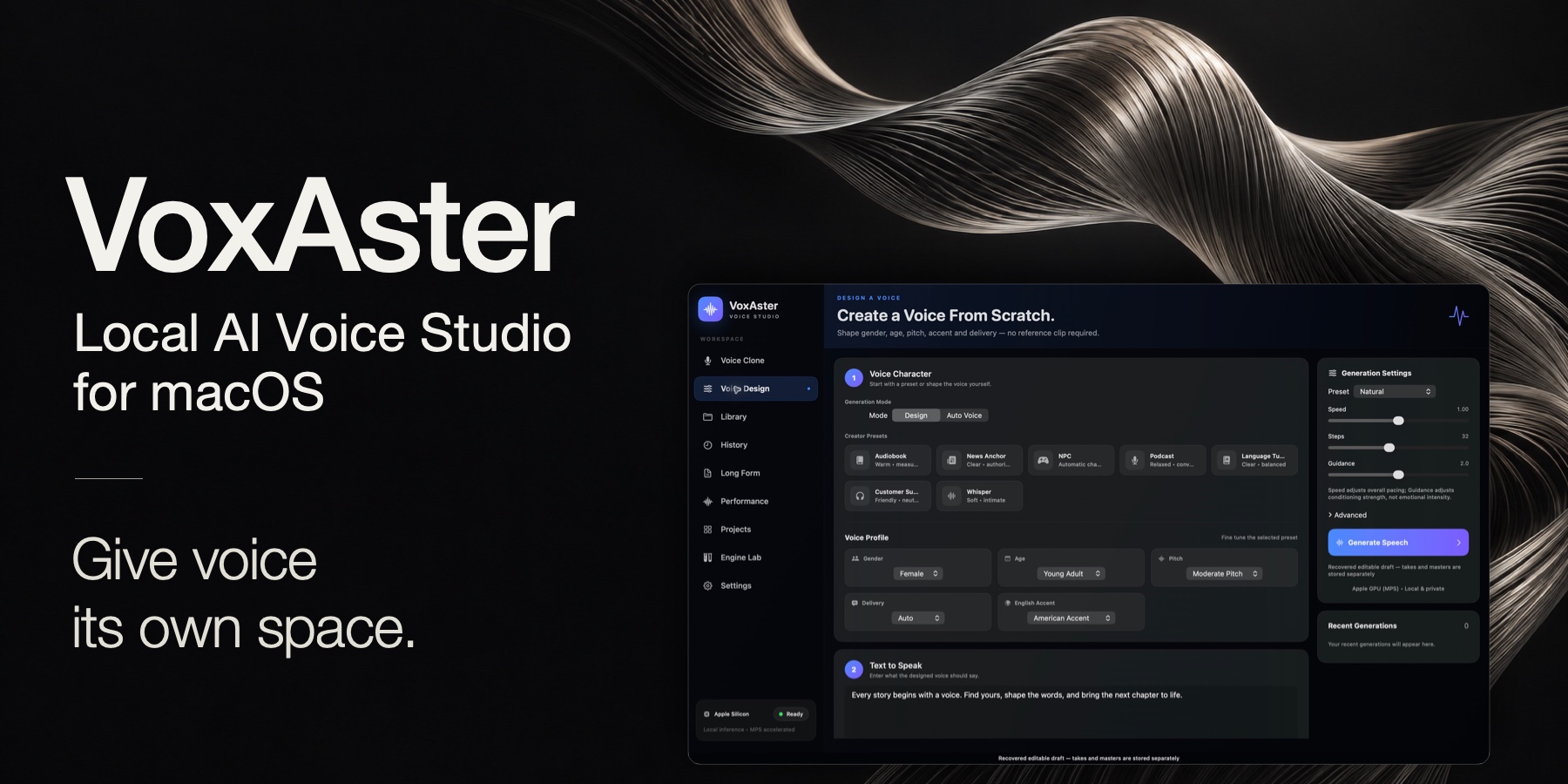Click the Language Tutor preset icon
The width and height of the screenshot is (1568, 784).
[x=1227, y=460]
